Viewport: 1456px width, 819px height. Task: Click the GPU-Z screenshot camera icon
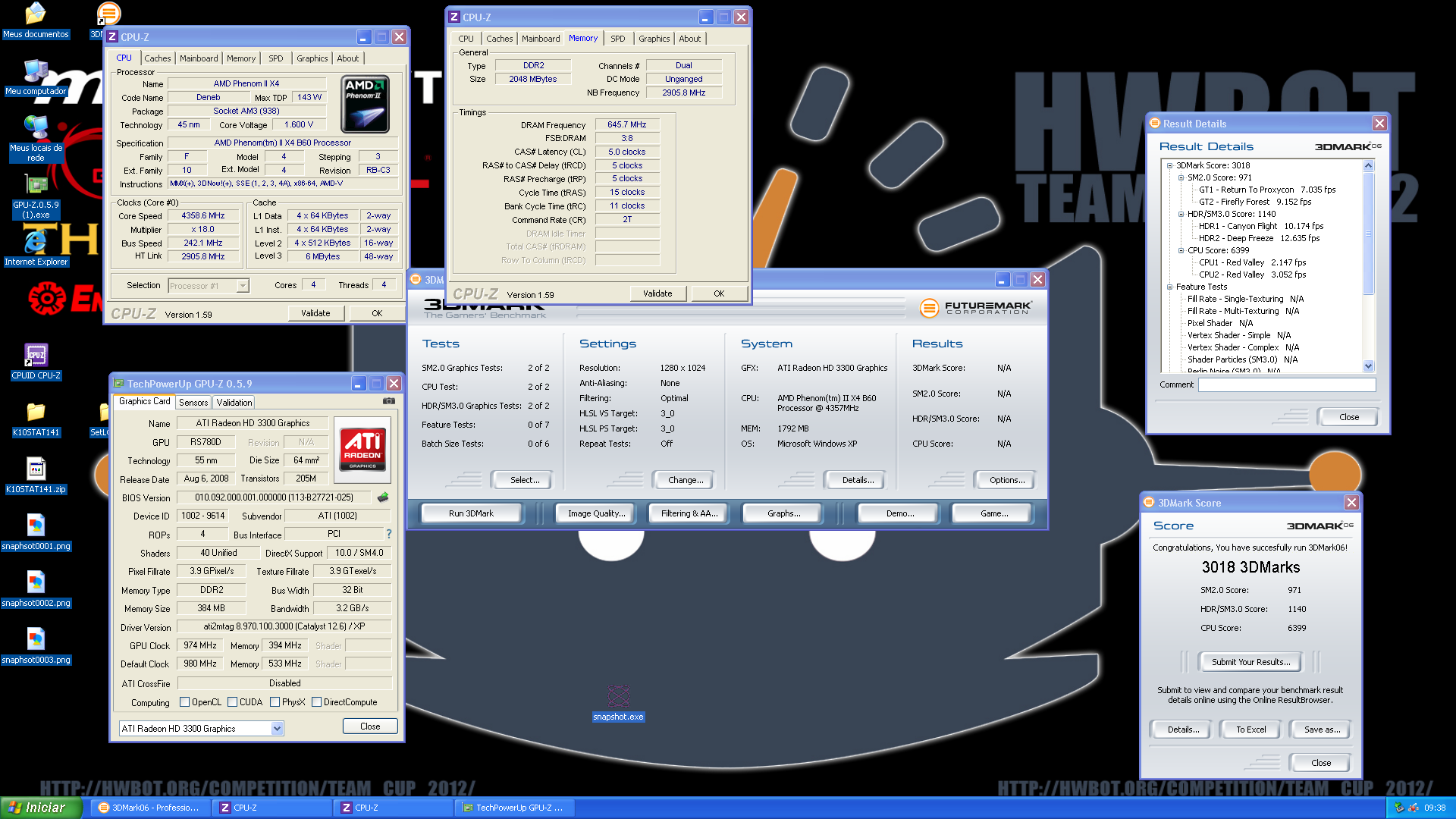pos(389,401)
